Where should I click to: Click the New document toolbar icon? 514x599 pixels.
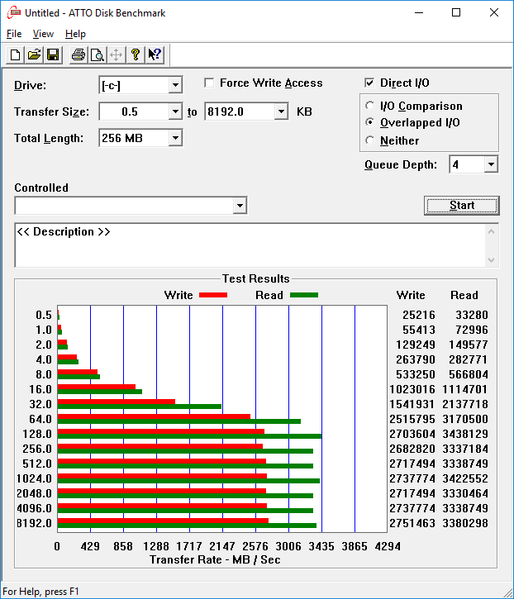tap(15, 55)
